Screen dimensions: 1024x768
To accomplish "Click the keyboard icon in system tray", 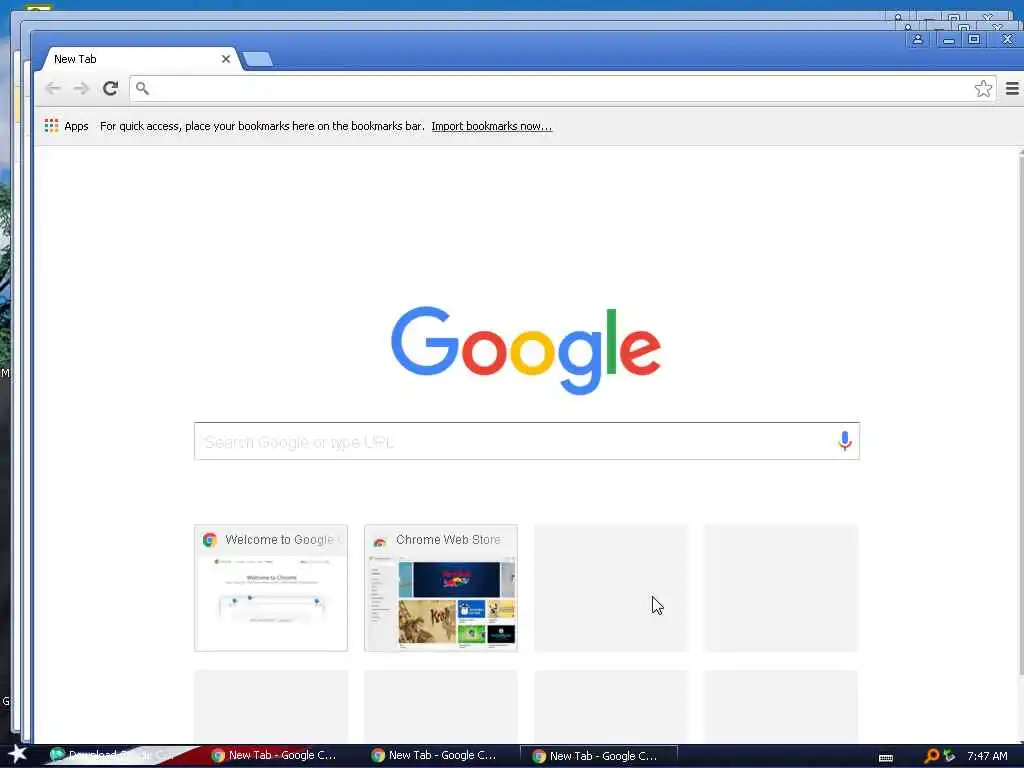I will point(886,758).
